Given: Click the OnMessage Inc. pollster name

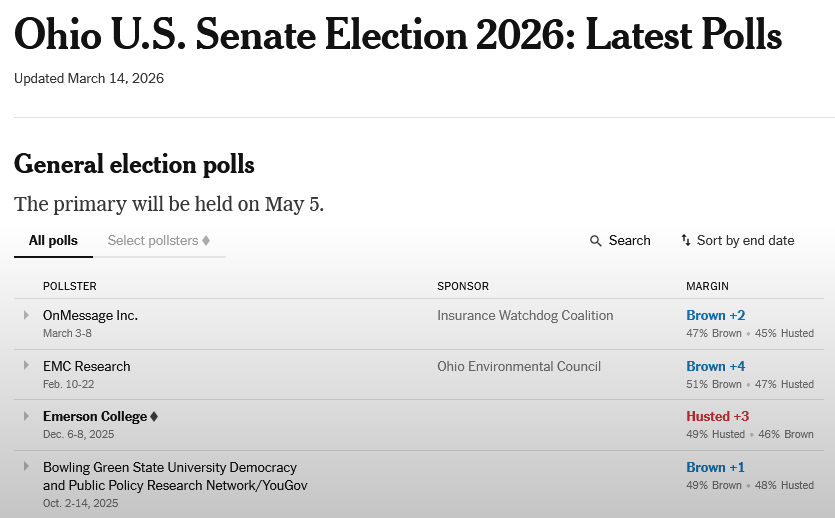Looking at the screenshot, I should (90, 315).
